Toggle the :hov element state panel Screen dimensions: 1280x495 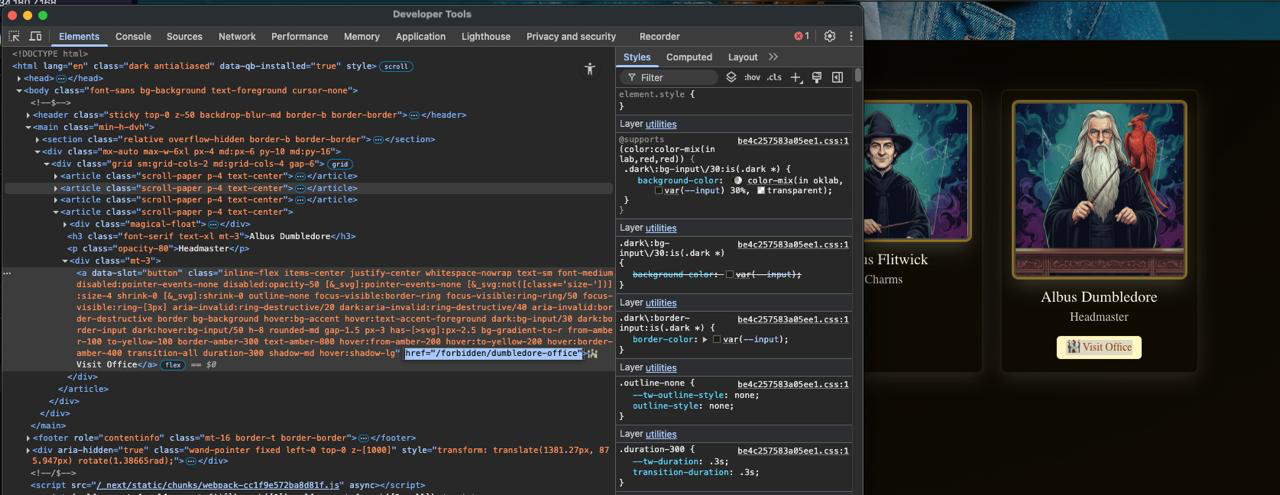(751, 77)
